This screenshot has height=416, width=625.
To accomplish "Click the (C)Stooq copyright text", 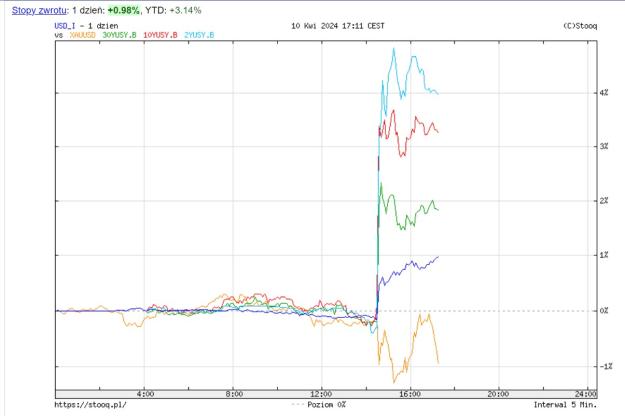I will click(x=580, y=26).
